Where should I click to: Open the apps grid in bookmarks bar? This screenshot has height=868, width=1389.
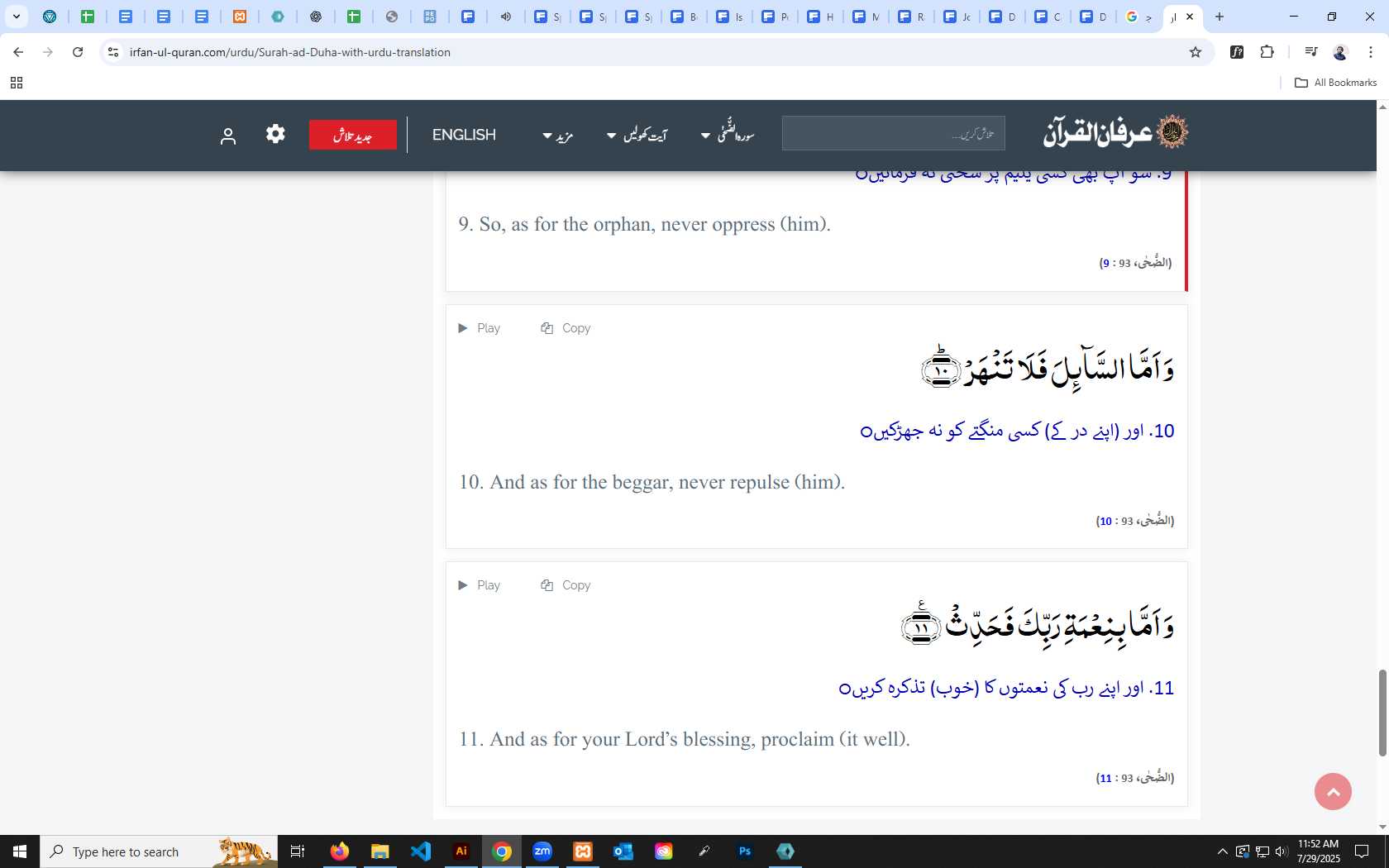point(16,83)
